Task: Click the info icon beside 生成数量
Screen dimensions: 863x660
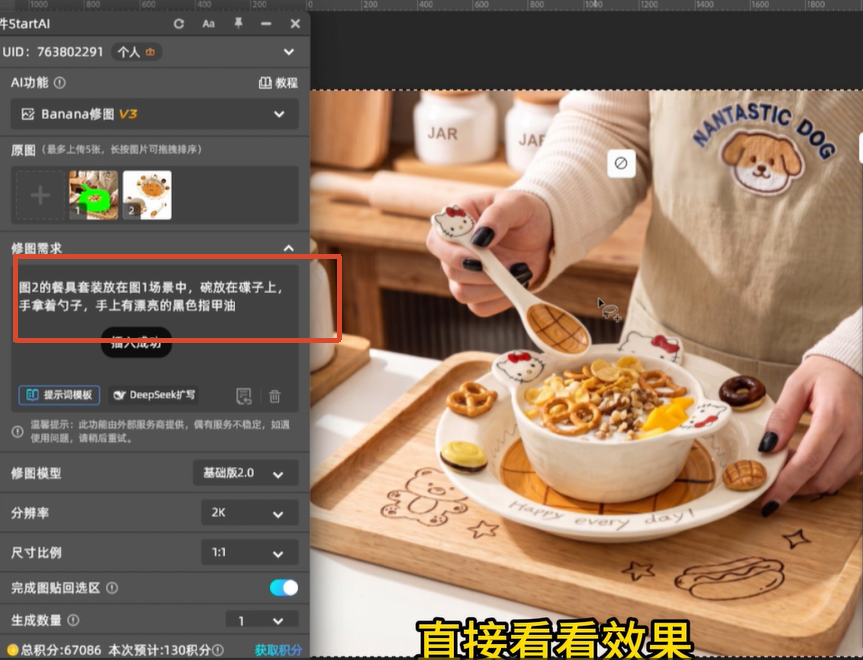Action: [73, 620]
